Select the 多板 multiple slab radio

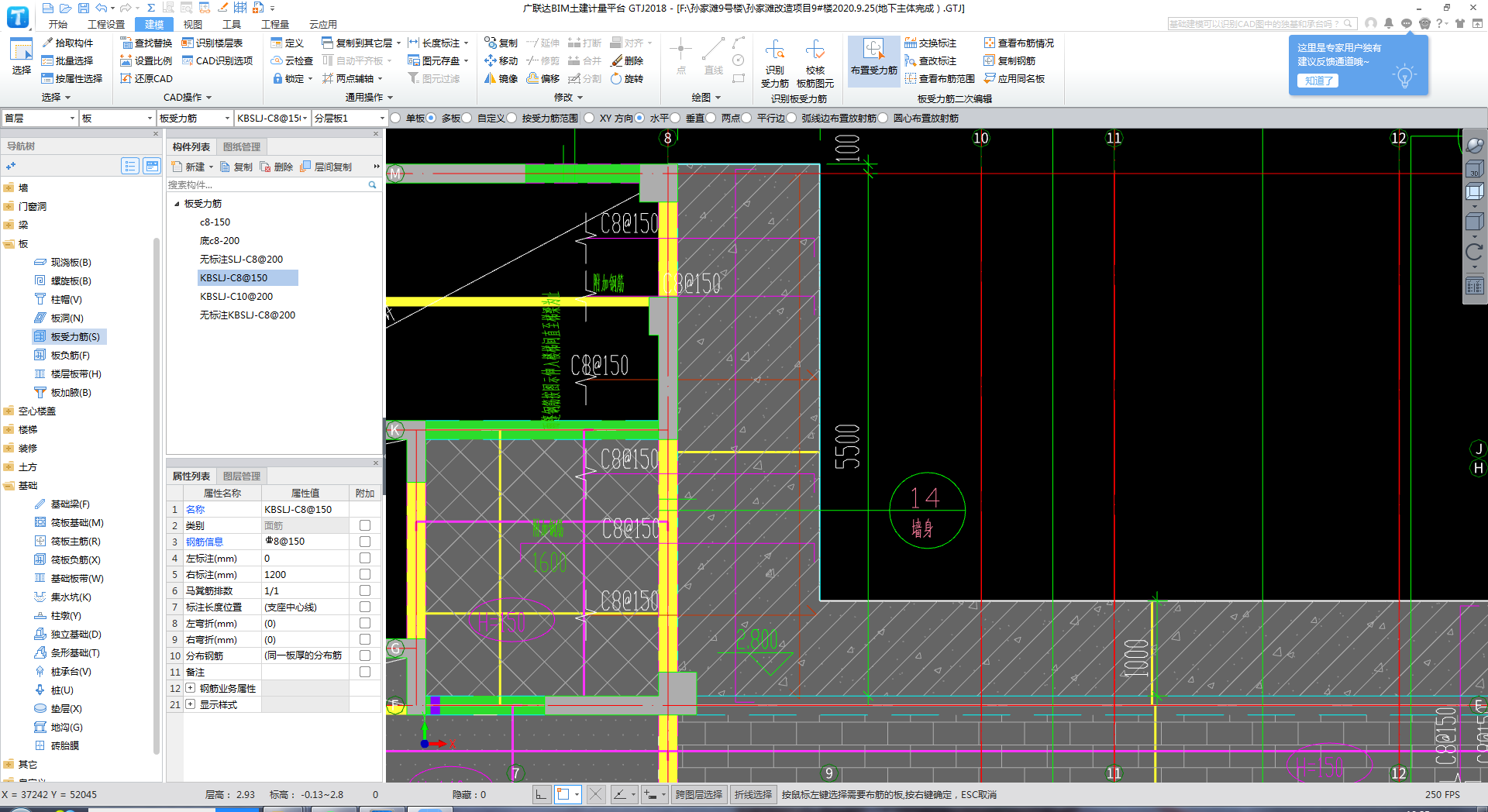431,118
